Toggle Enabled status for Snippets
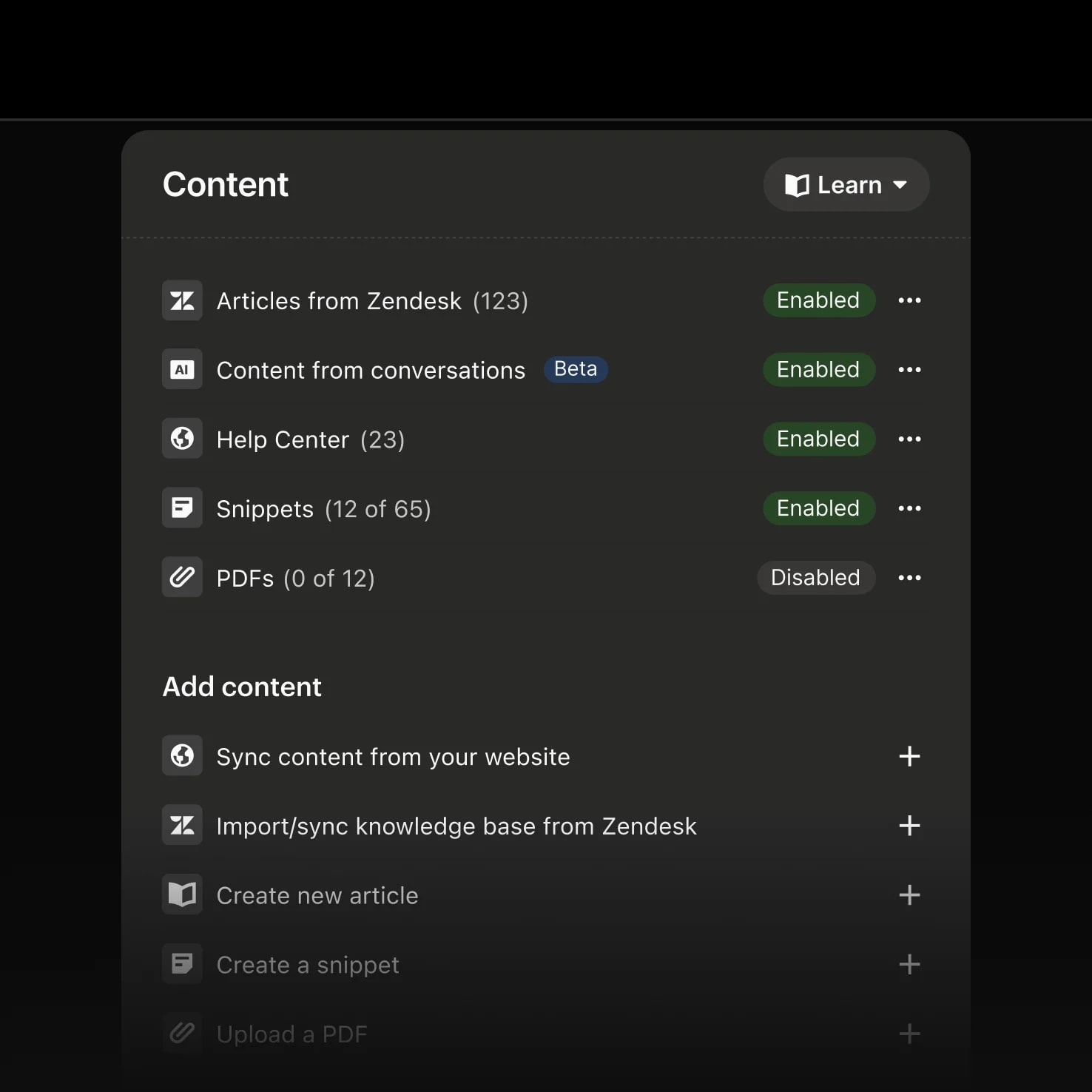Screen dimensions: 1092x1092 [x=819, y=508]
